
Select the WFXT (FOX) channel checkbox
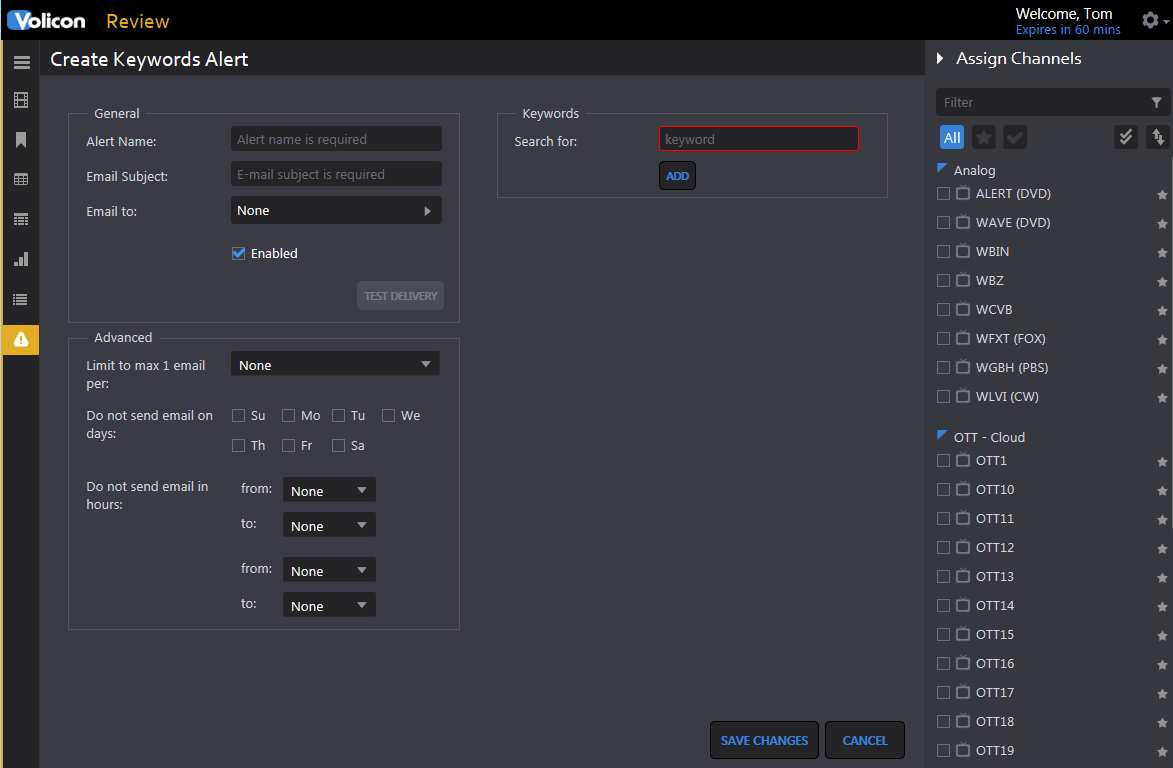coord(943,339)
